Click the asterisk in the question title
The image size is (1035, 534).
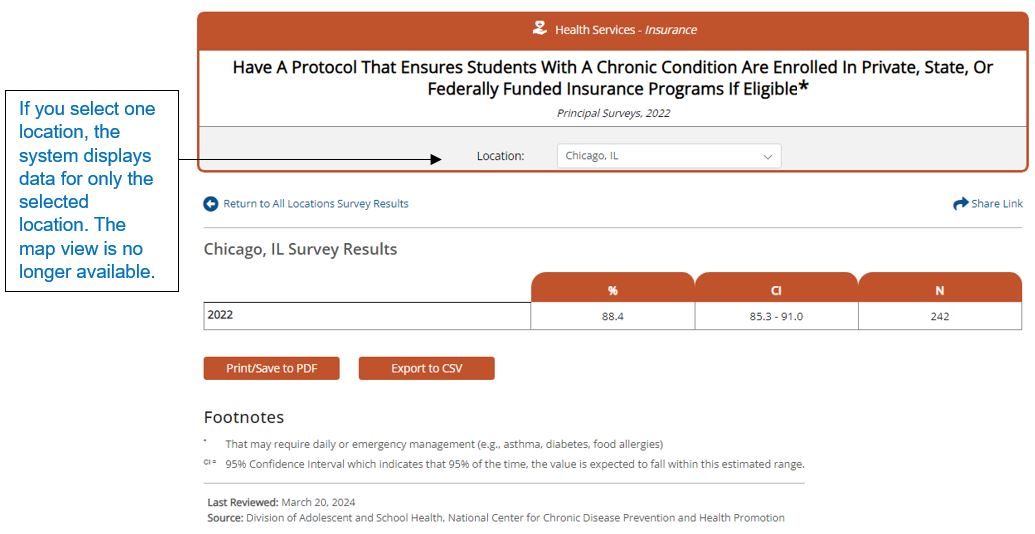pos(803,86)
